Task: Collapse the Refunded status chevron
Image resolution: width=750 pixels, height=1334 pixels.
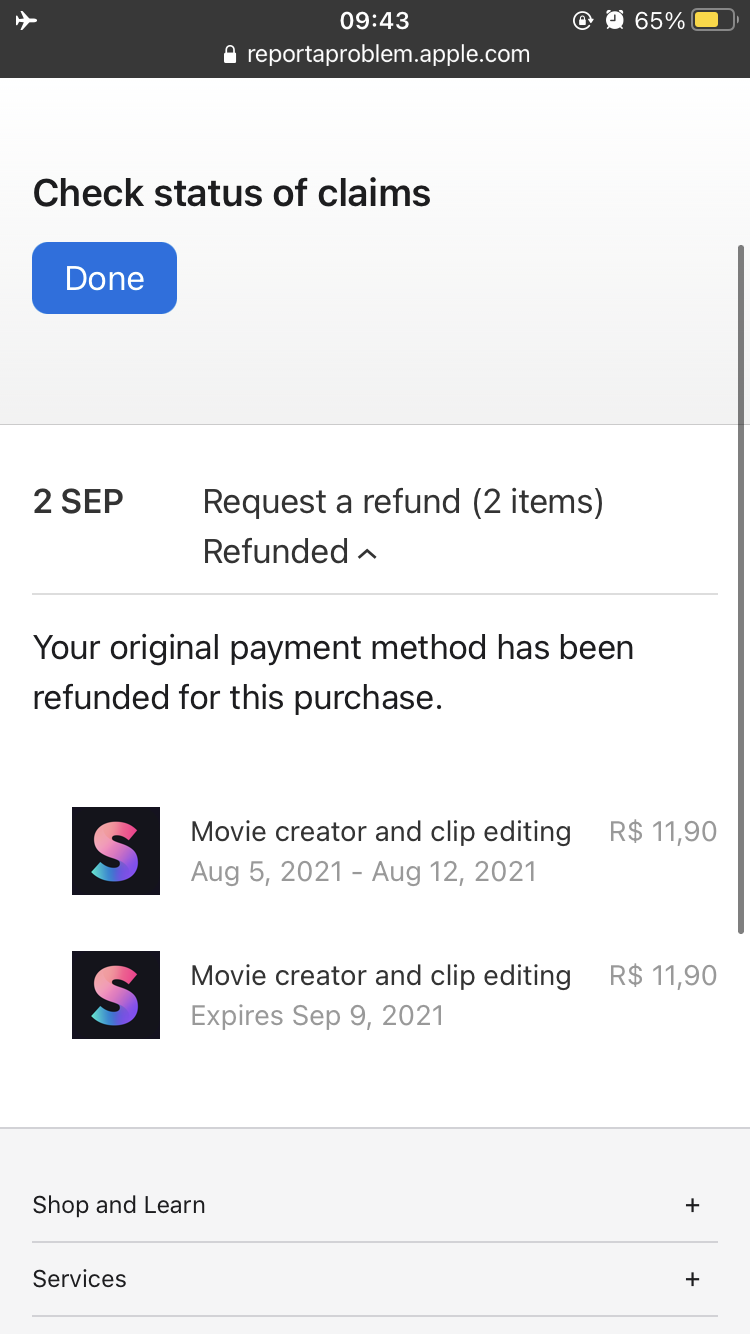Action: (367, 553)
